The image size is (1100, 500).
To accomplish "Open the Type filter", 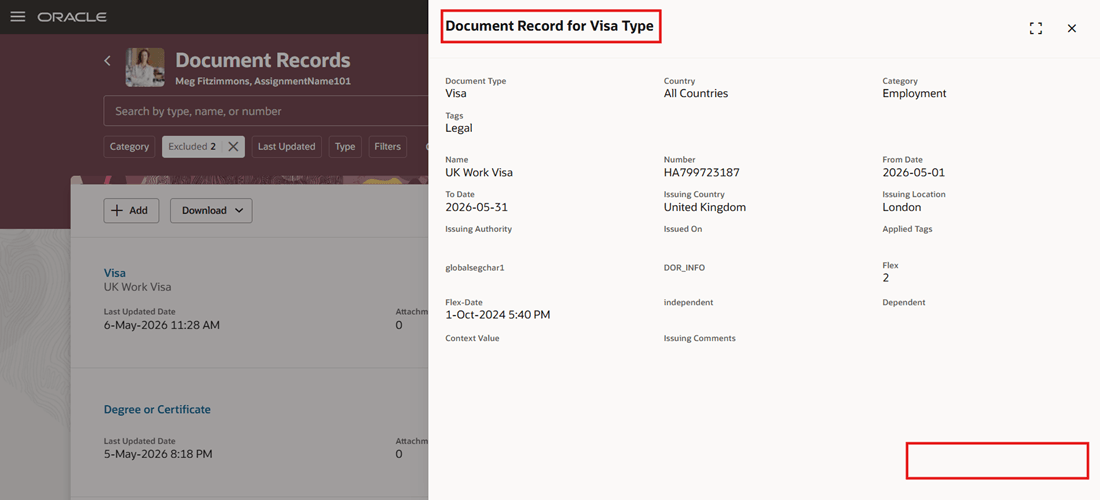I will pyautogui.click(x=345, y=147).
